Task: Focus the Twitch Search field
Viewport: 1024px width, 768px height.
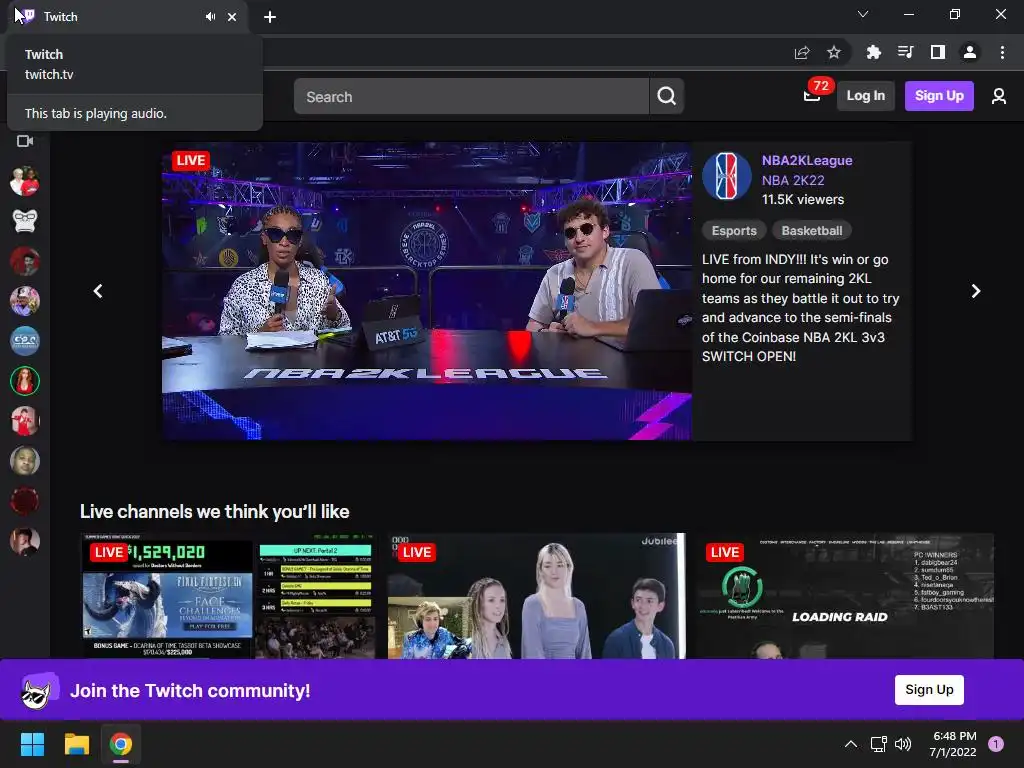Action: 471,96
